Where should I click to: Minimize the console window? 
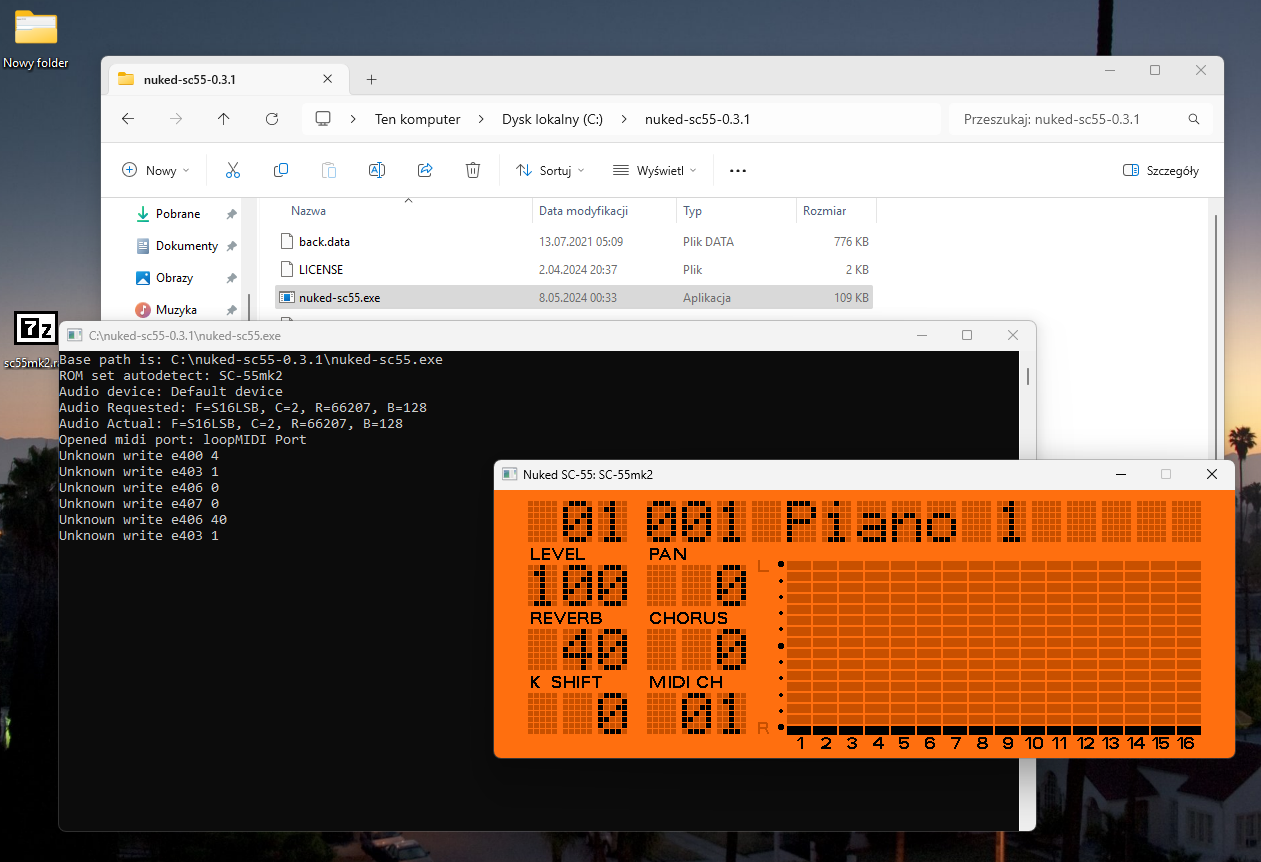click(x=921, y=335)
